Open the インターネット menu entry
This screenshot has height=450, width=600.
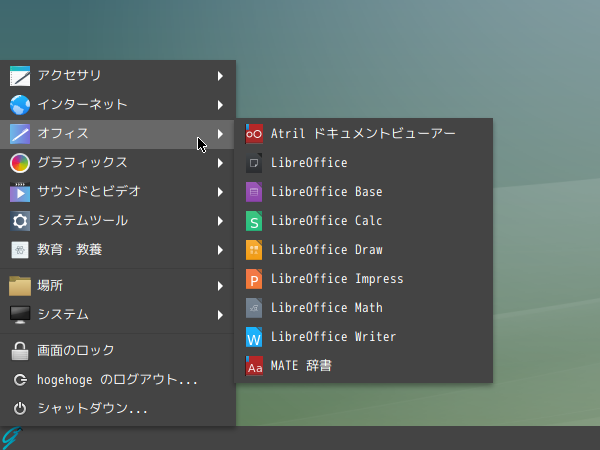coord(117,105)
